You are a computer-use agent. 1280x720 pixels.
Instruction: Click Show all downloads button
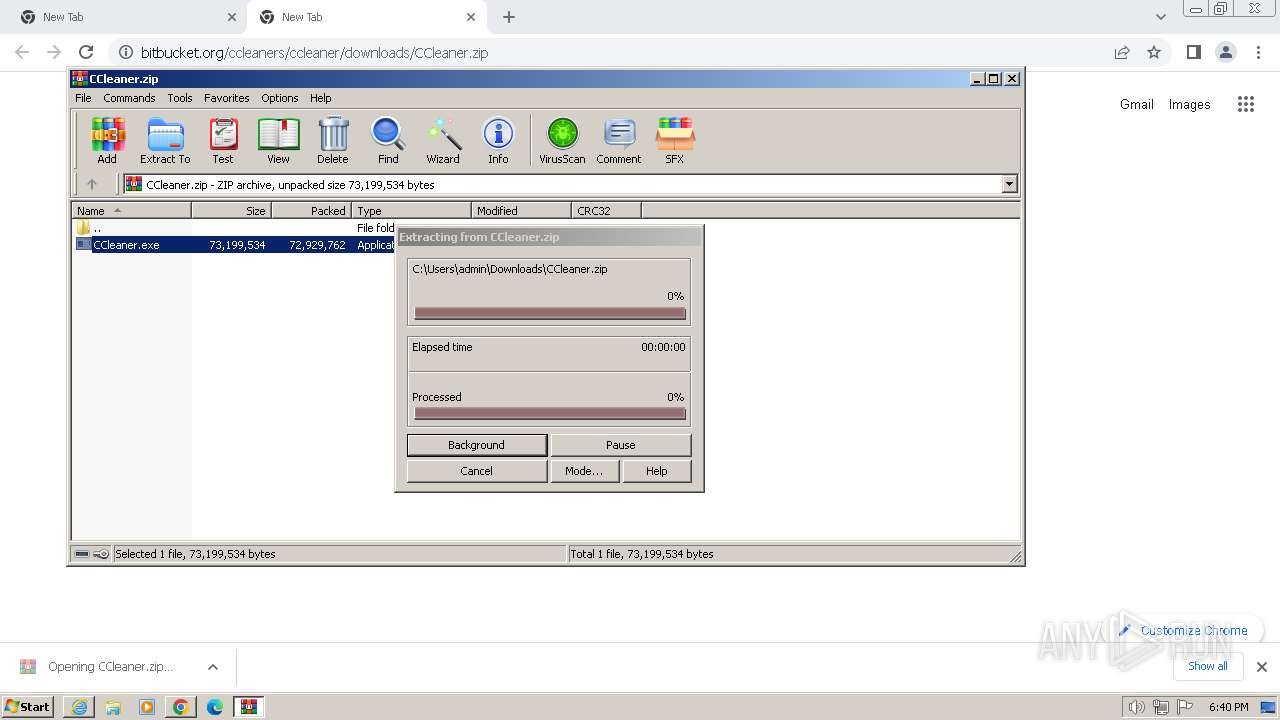[1208, 666]
